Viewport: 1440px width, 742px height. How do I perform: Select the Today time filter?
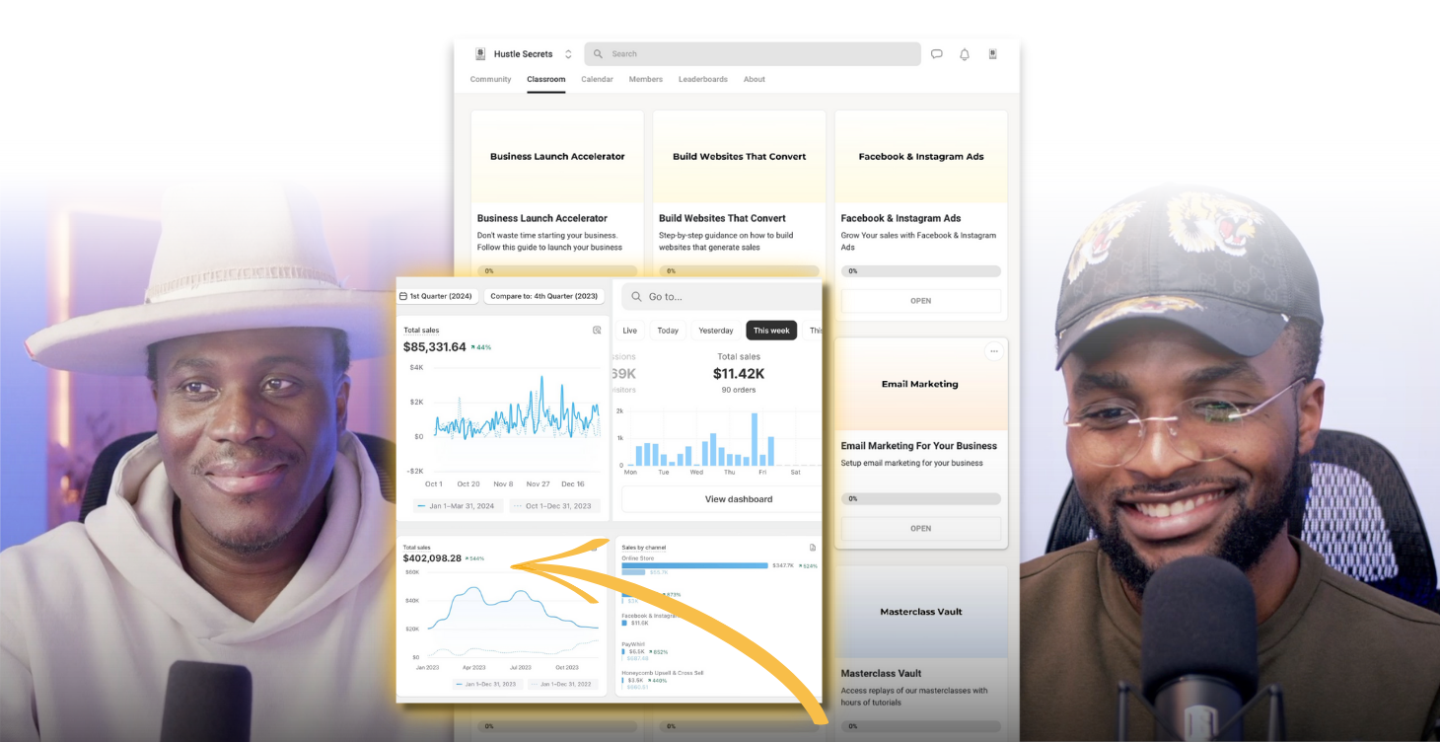click(667, 330)
